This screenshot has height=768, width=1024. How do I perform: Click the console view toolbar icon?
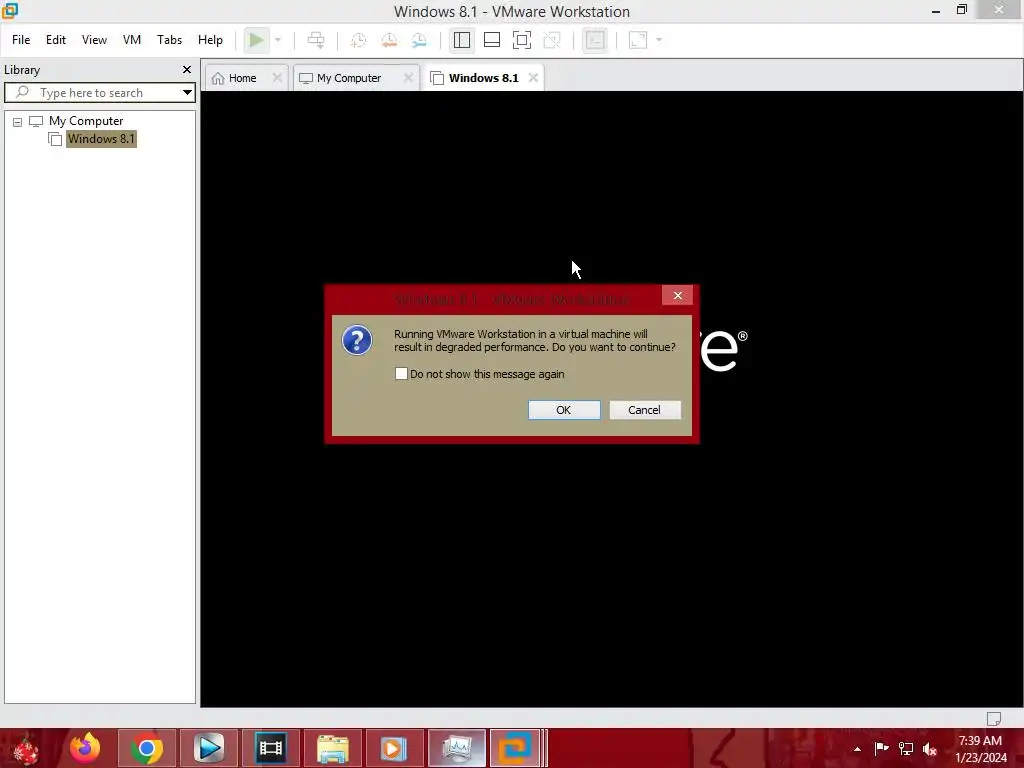[595, 40]
